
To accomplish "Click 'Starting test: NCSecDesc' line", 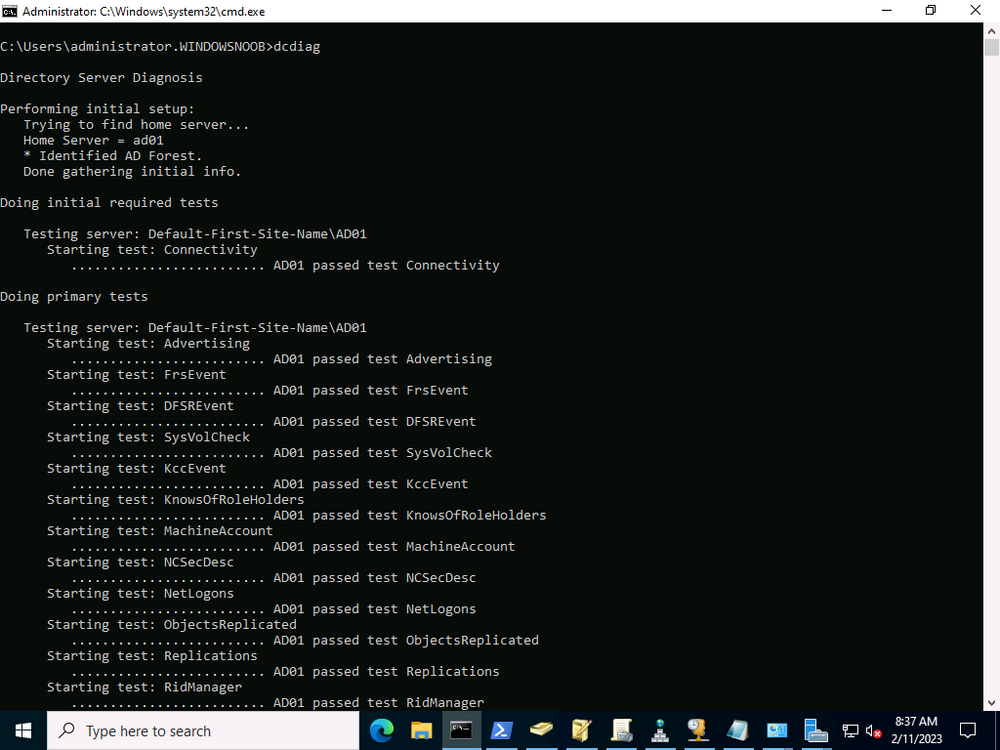I will coord(140,562).
